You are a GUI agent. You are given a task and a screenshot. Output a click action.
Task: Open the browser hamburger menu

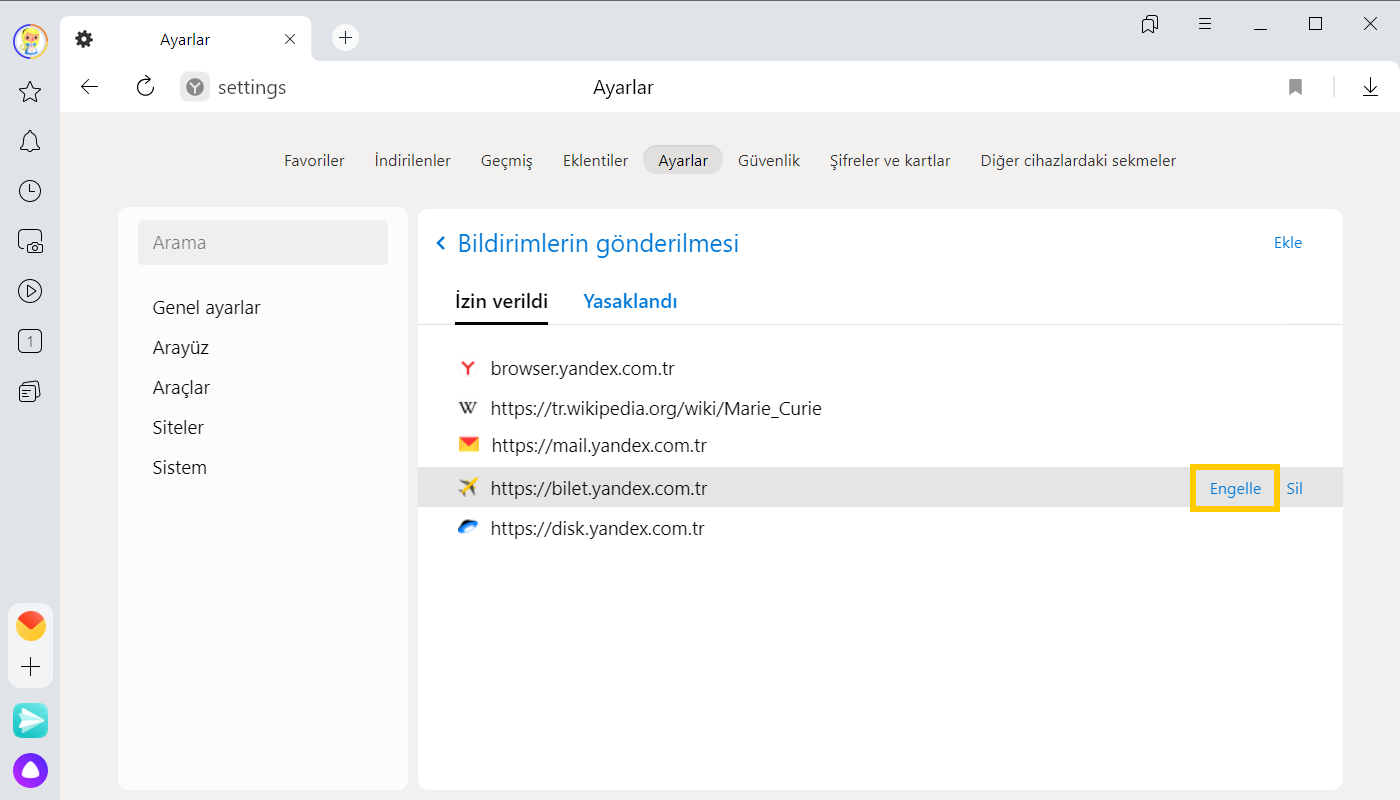point(1205,24)
